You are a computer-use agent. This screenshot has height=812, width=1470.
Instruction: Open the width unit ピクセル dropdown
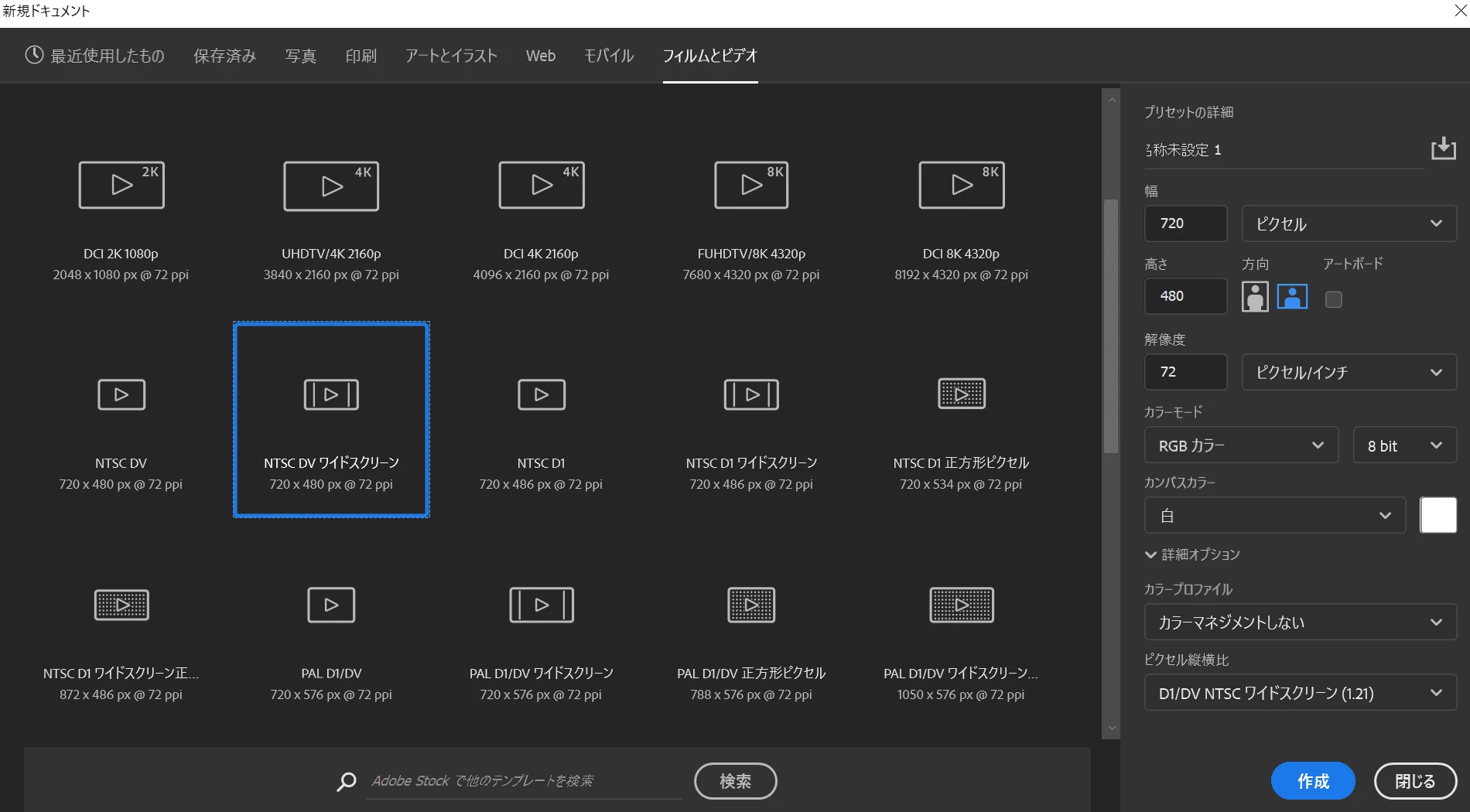pos(1349,223)
